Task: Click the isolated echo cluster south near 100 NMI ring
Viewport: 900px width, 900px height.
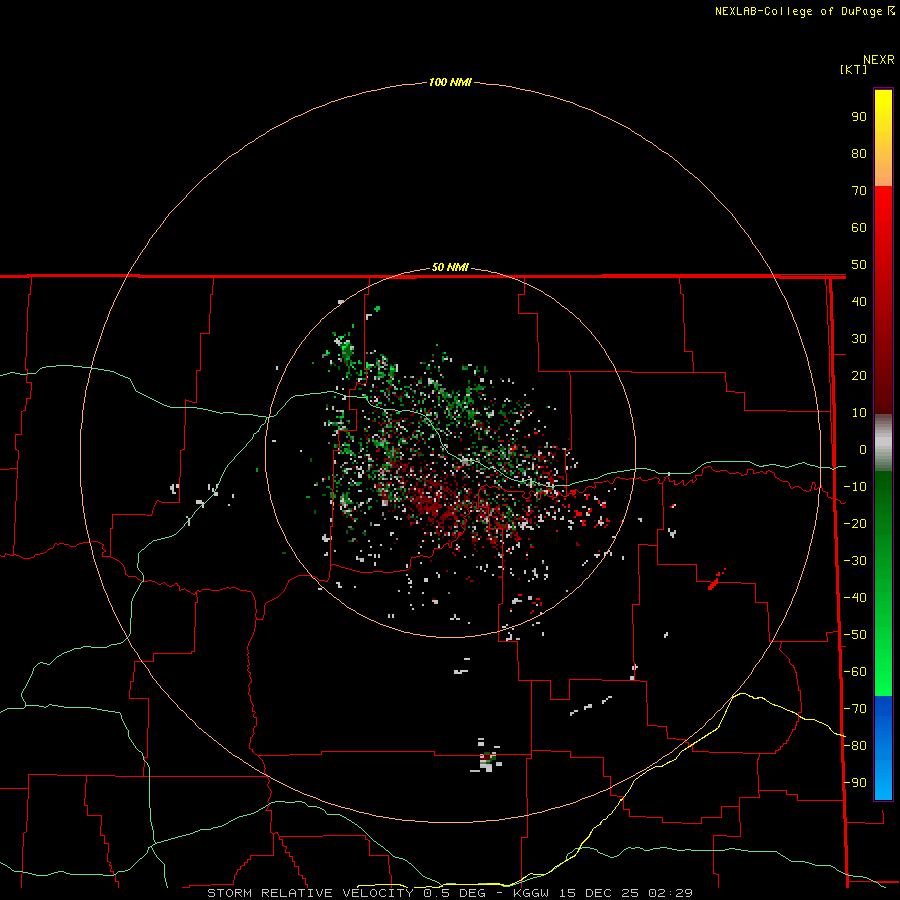Action: pos(487,757)
